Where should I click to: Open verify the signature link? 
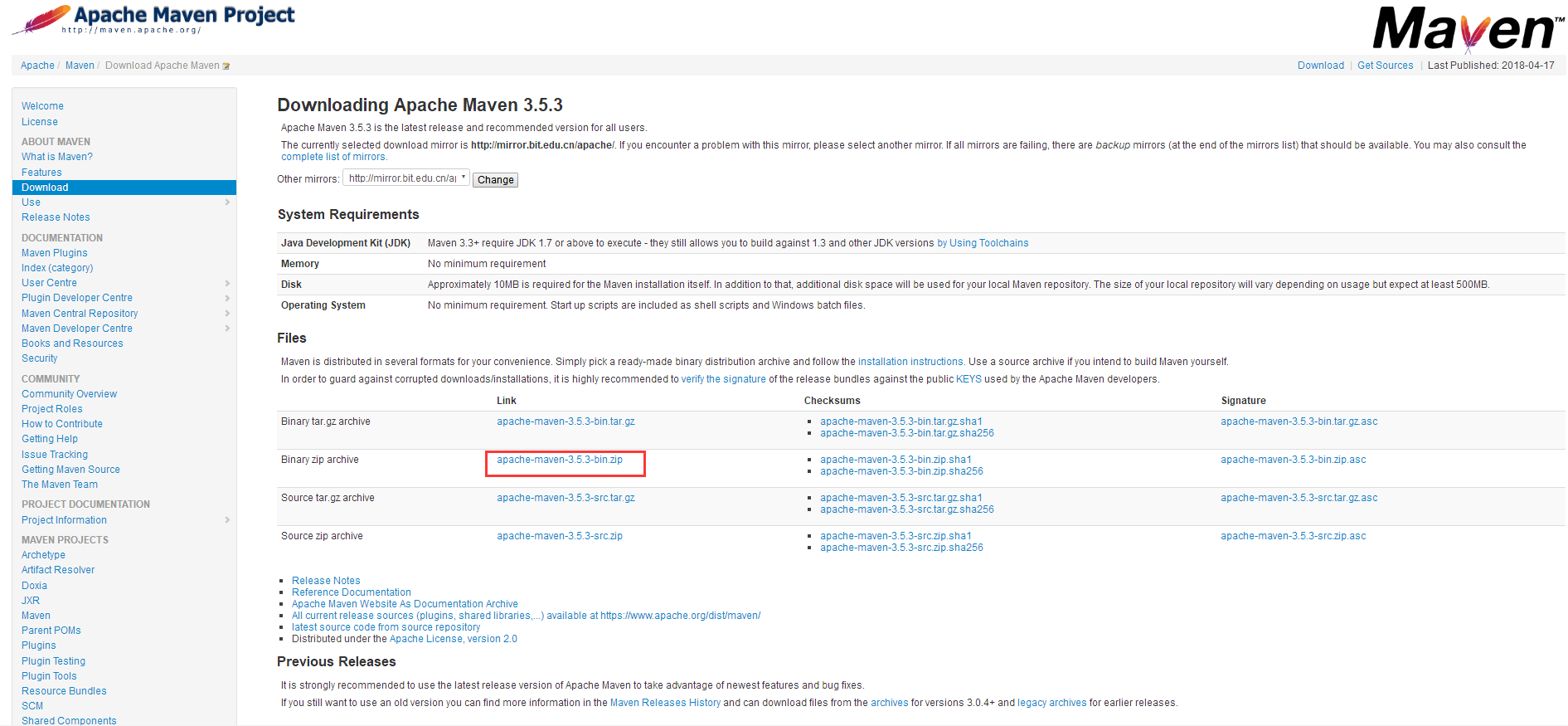724,379
